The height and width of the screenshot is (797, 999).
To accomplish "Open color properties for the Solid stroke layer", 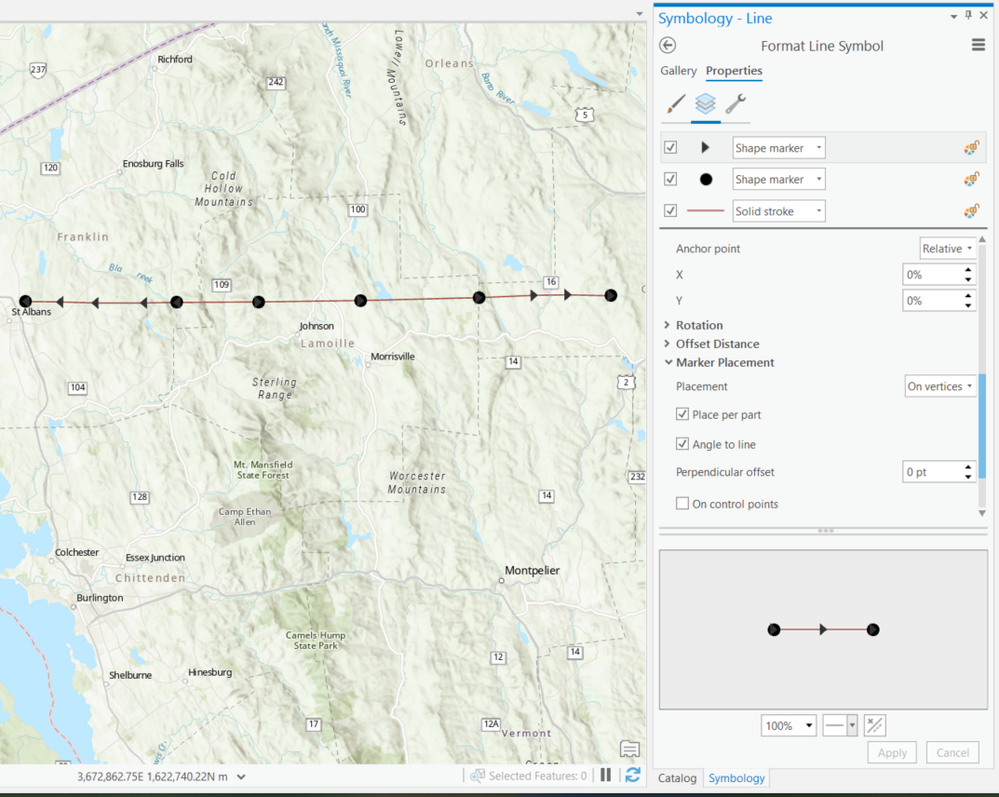I will 971,211.
